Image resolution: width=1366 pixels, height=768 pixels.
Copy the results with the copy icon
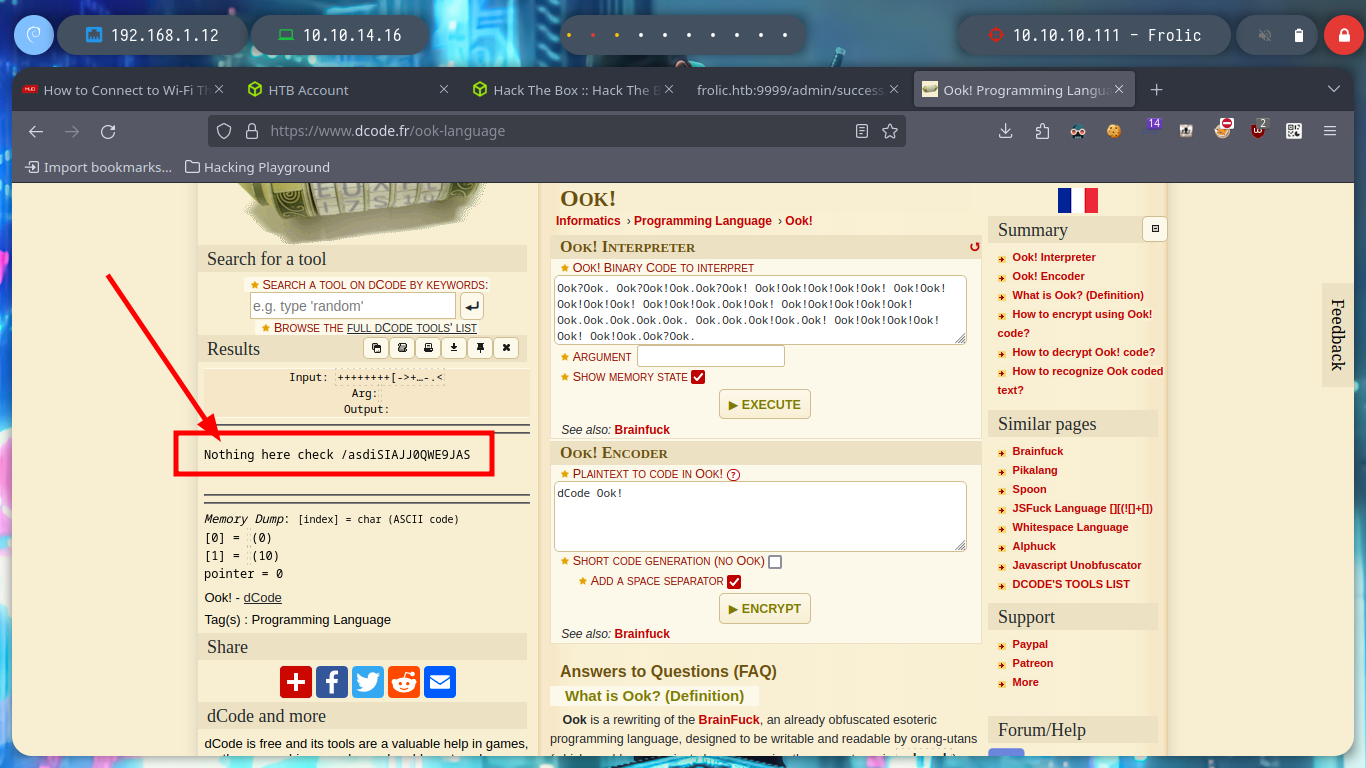(376, 348)
